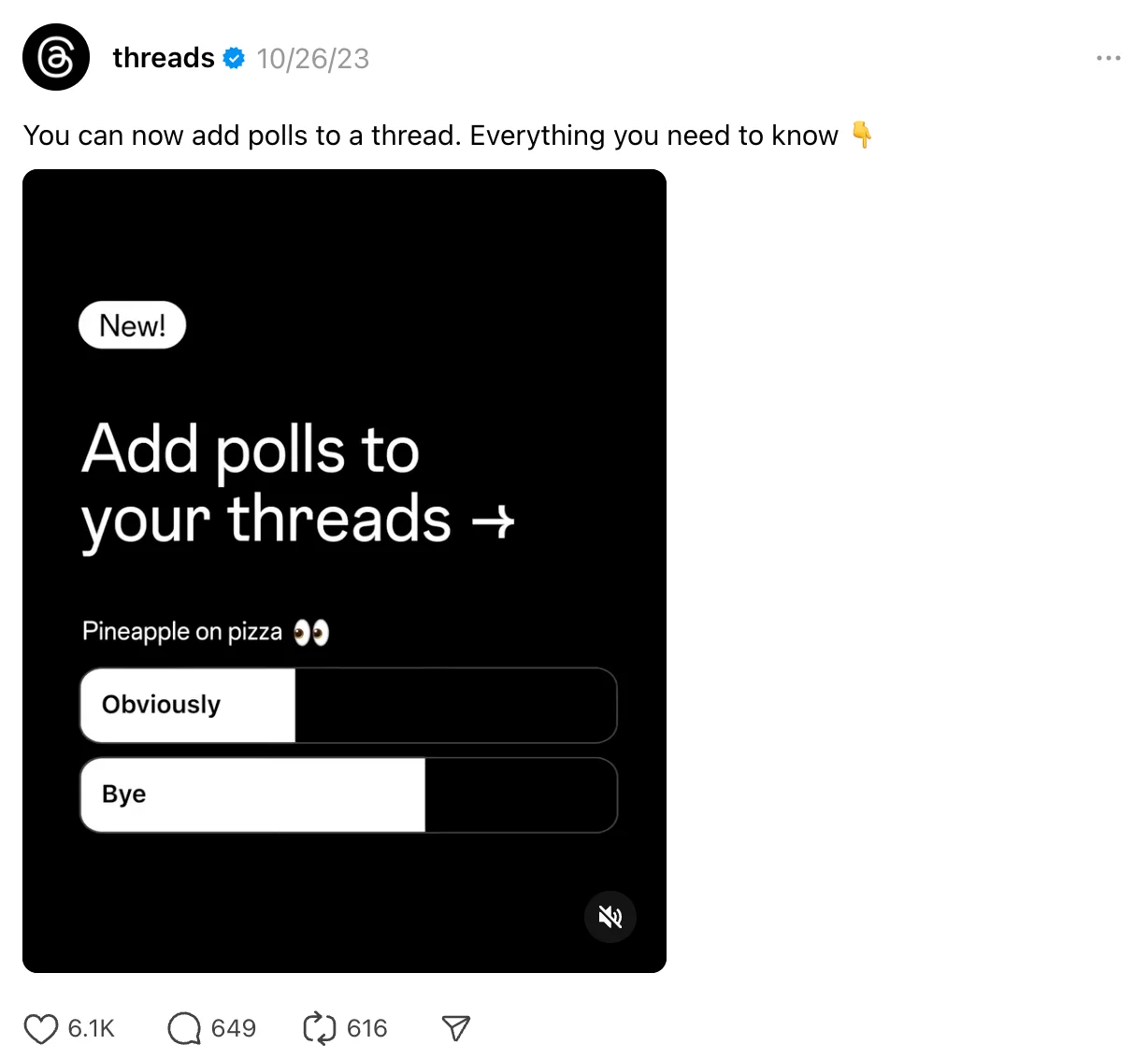
Task: Open replies via comment bubble icon
Action: pyautogui.click(x=184, y=1029)
